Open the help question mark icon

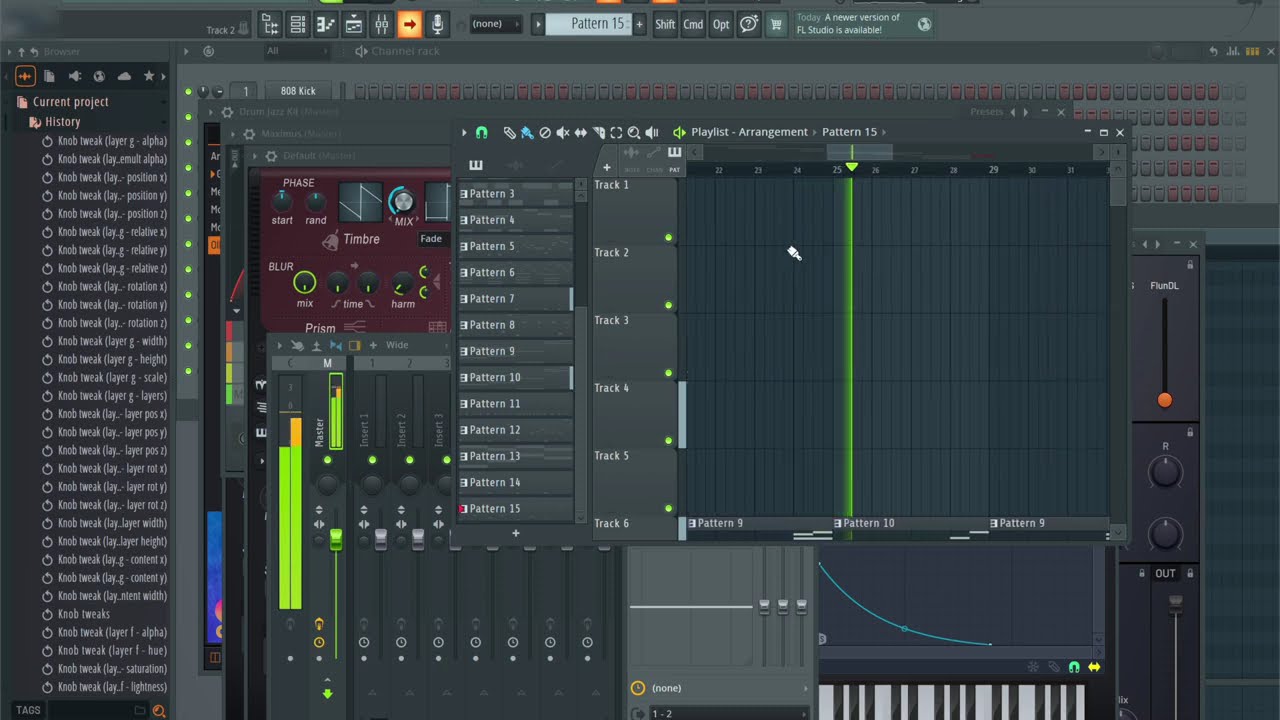pos(748,24)
